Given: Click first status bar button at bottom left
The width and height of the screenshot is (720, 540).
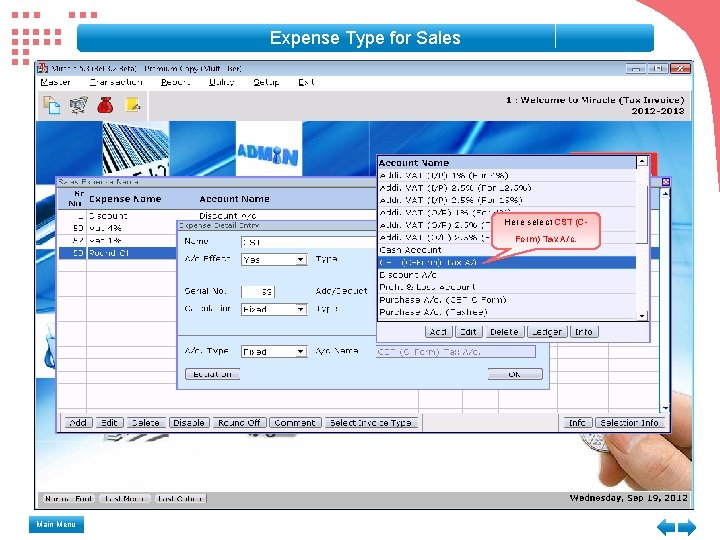Looking at the screenshot, I should pos(69,499).
